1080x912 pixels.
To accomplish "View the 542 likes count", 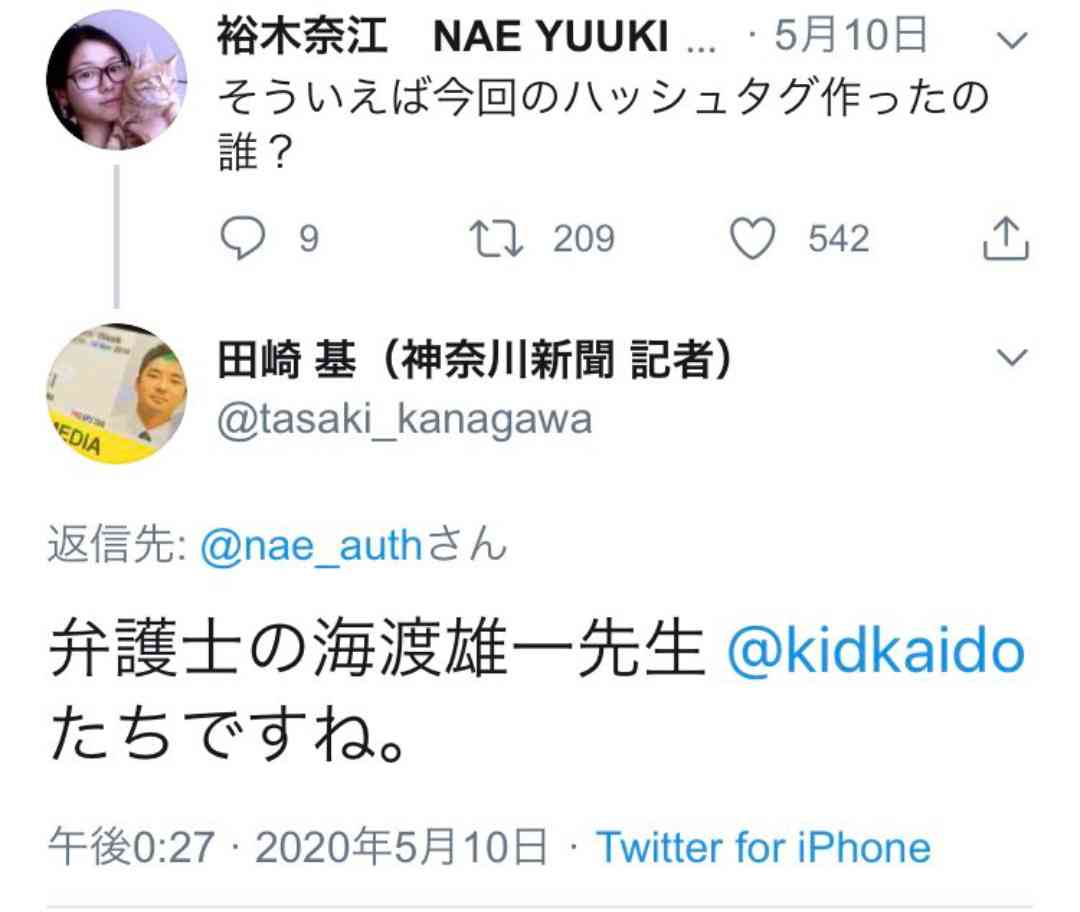I will [838, 238].
